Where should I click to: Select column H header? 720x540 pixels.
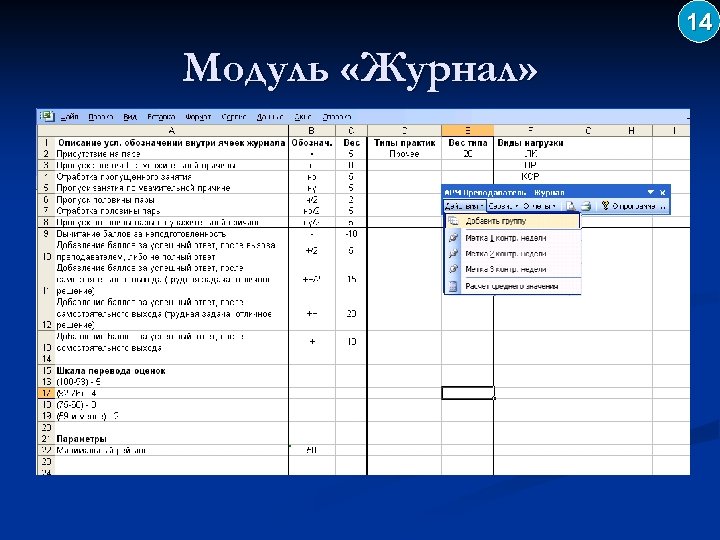click(x=631, y=130)
